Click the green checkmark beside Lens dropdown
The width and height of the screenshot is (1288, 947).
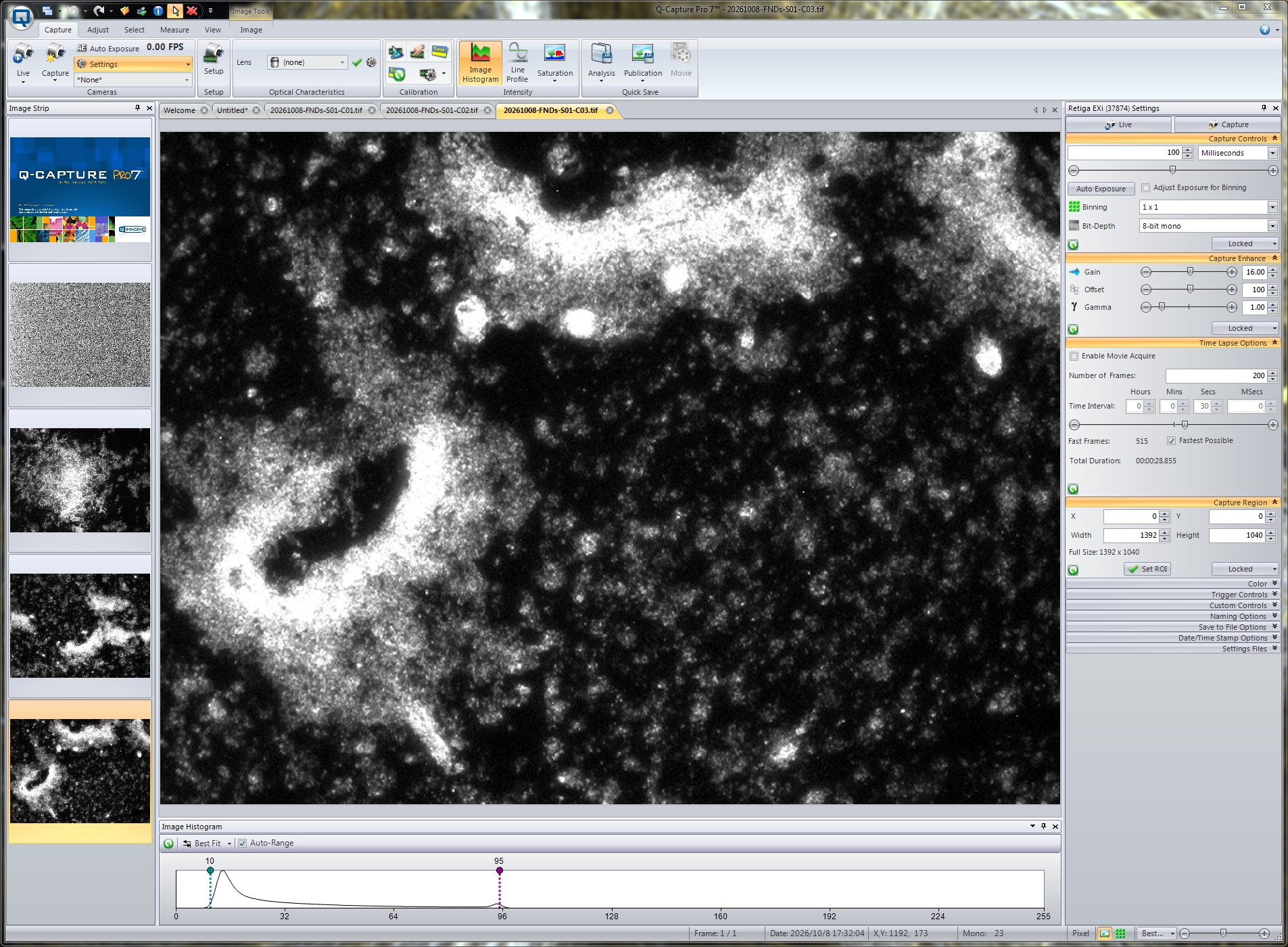click(357, 62)
